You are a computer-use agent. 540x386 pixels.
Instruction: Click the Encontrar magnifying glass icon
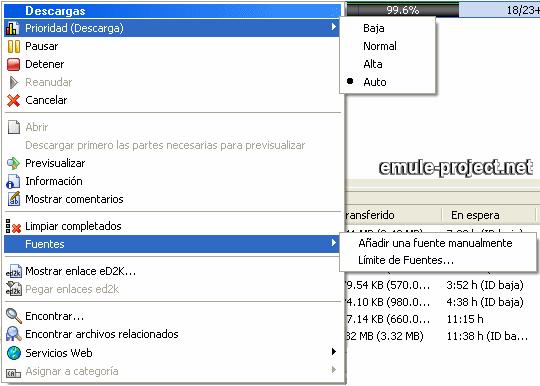[14, 316]
